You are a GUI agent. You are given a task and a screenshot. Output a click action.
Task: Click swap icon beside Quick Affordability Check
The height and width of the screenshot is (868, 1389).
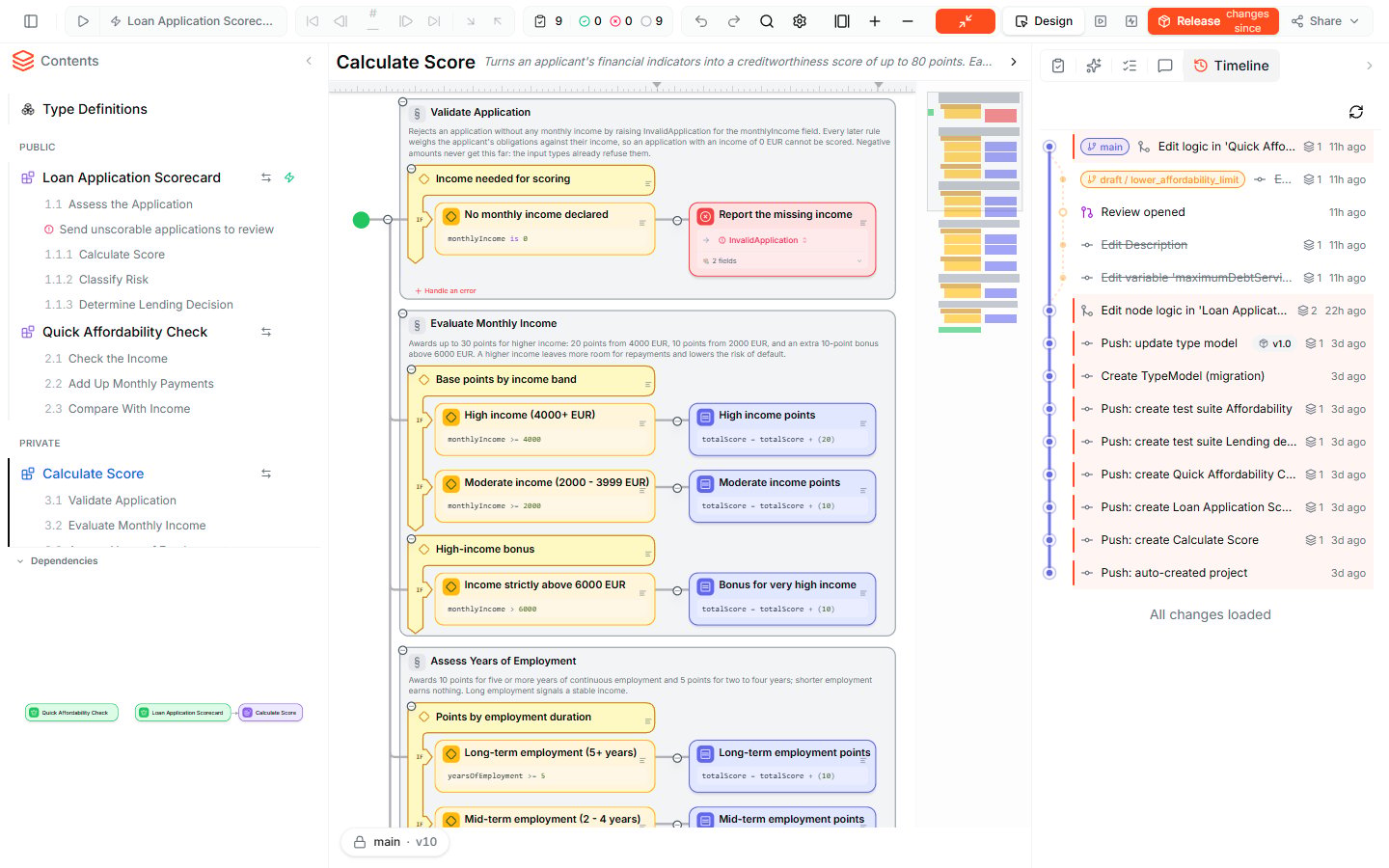[x=266, y=332]
